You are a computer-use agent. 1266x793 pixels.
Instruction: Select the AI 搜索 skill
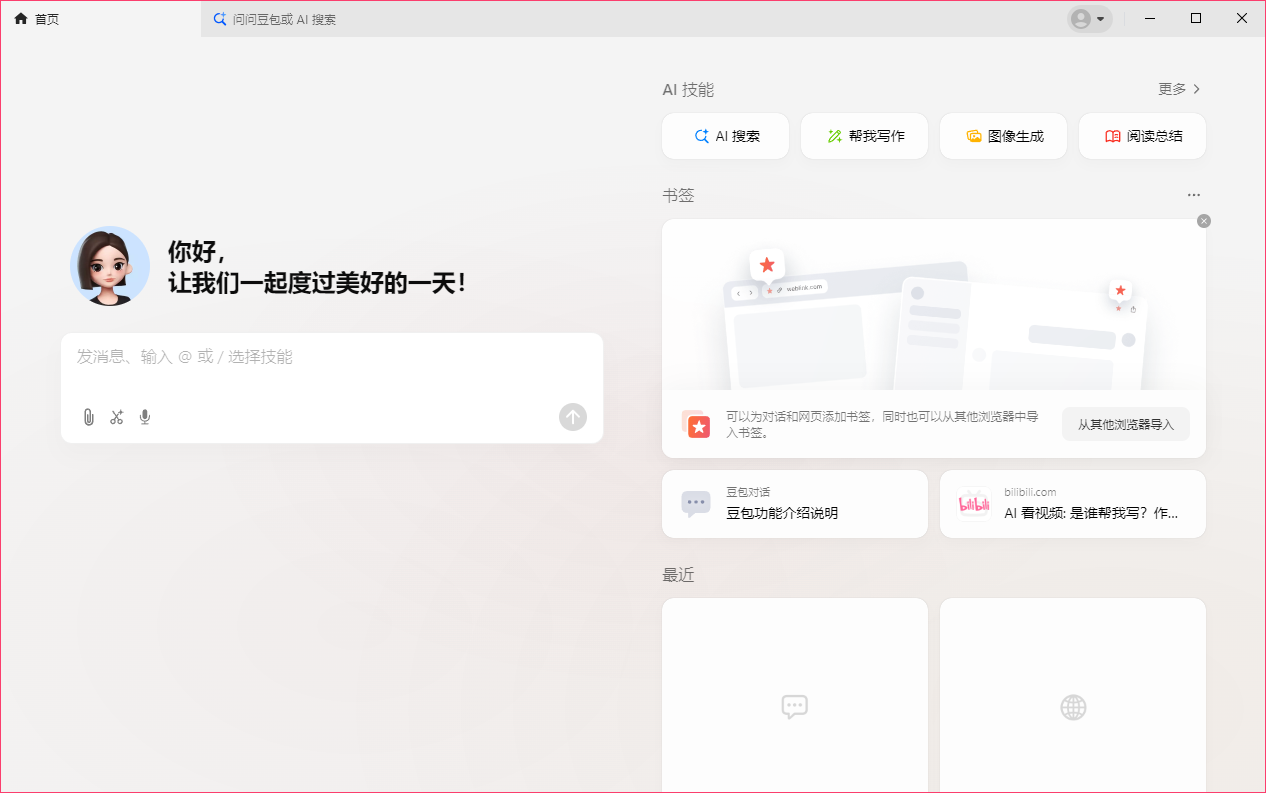pyautogui.click(x=725, y=136)
